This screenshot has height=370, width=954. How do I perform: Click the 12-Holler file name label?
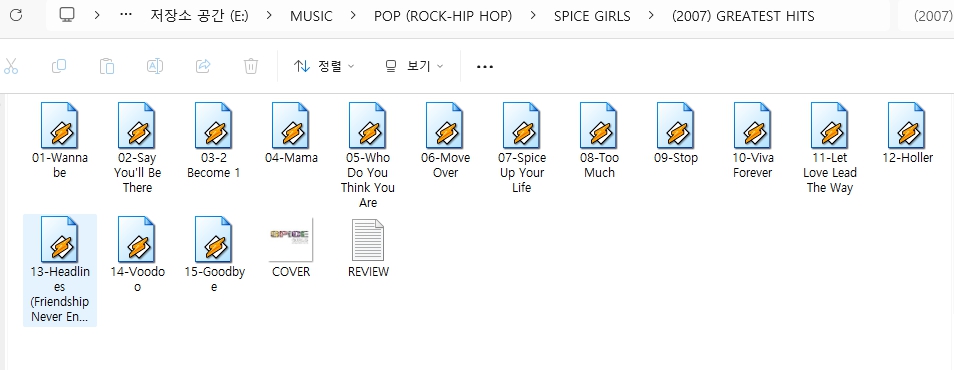(907, 158)
